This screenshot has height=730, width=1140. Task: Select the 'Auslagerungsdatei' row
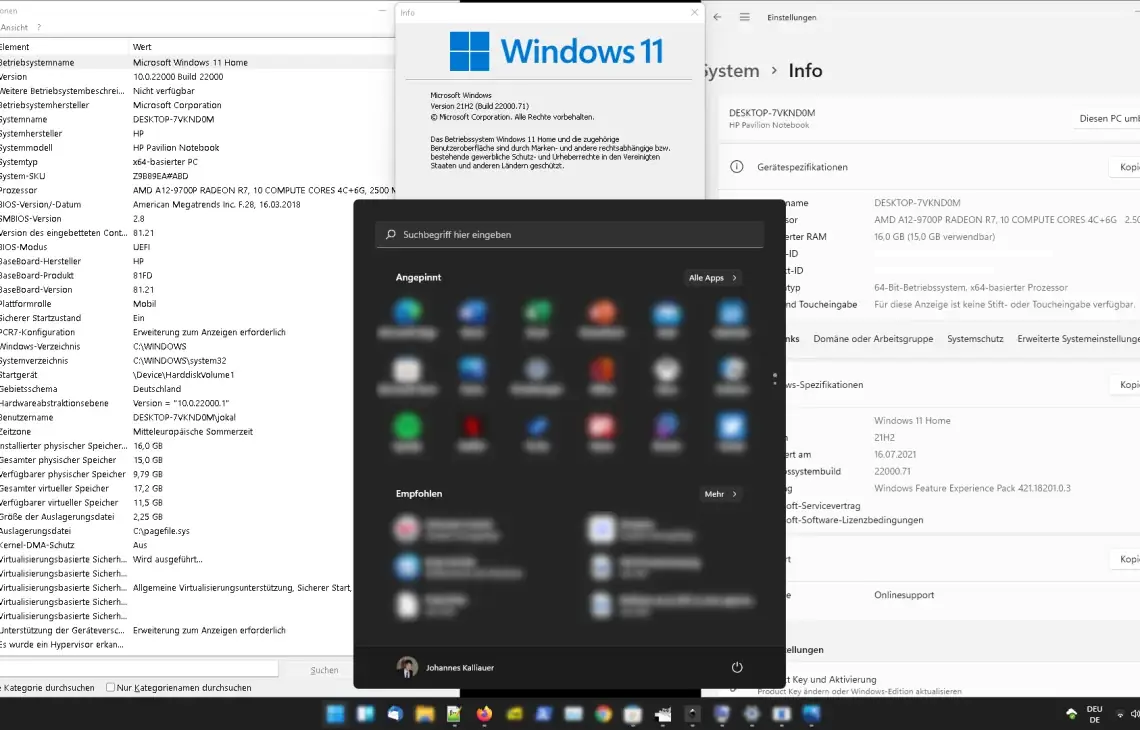(x=177, y=531)
